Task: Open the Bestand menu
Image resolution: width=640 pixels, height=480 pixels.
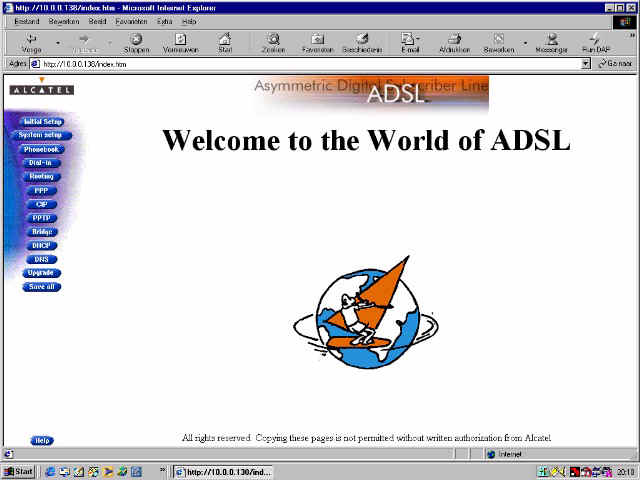Action: 27,21
